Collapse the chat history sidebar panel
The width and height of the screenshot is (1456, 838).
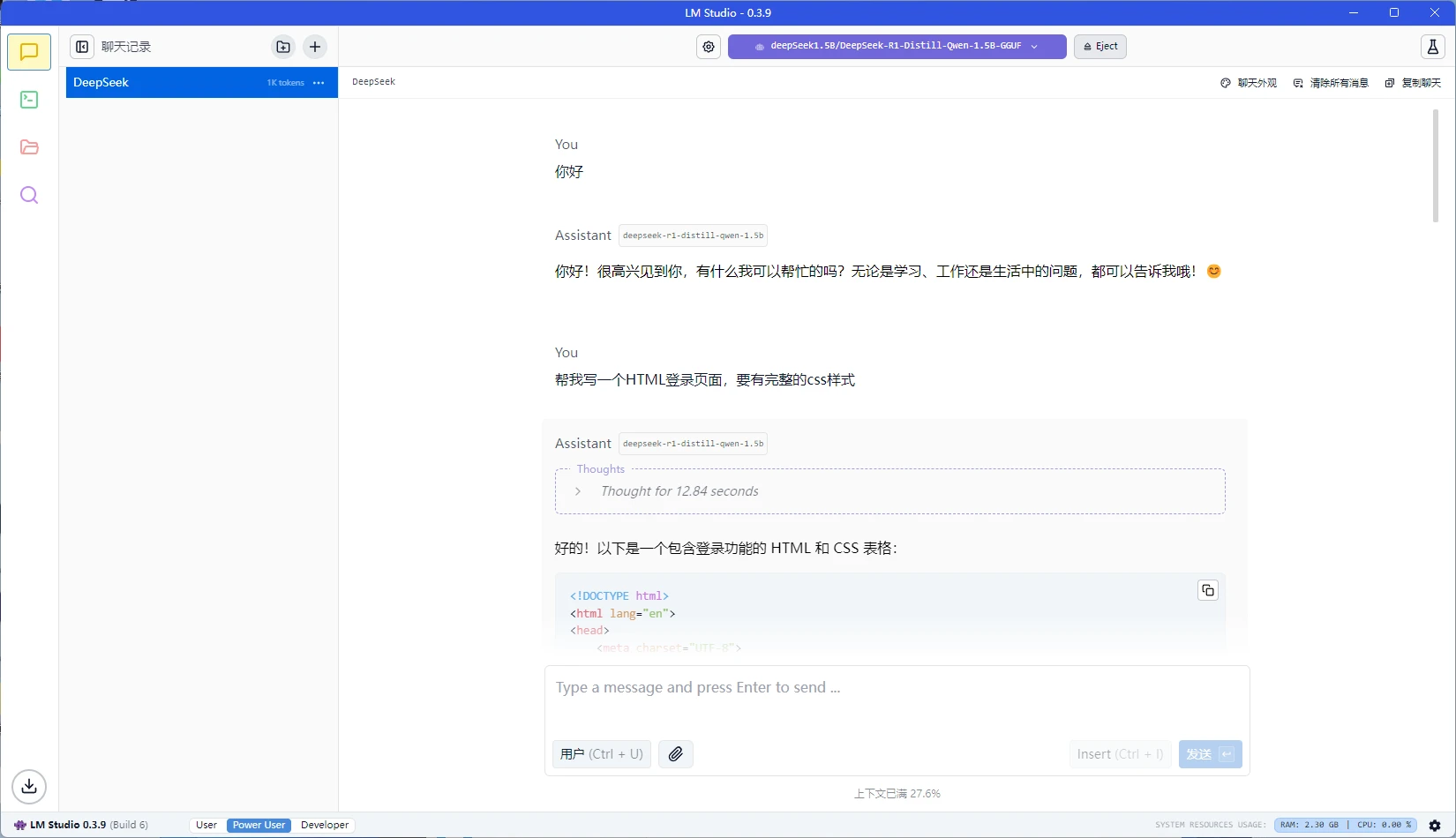[82, 47]
